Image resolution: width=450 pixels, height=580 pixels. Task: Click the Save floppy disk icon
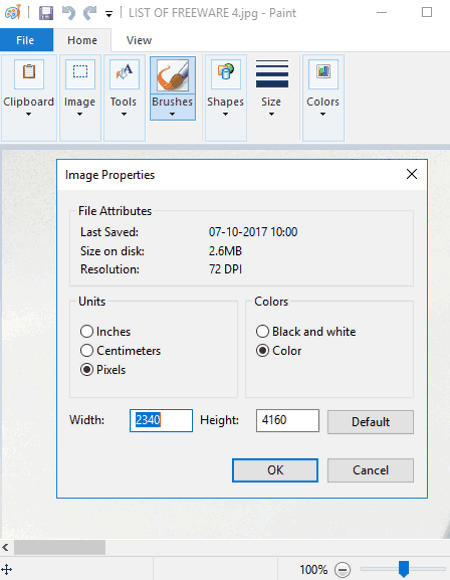pyautogui.click(x=46, y=13)
